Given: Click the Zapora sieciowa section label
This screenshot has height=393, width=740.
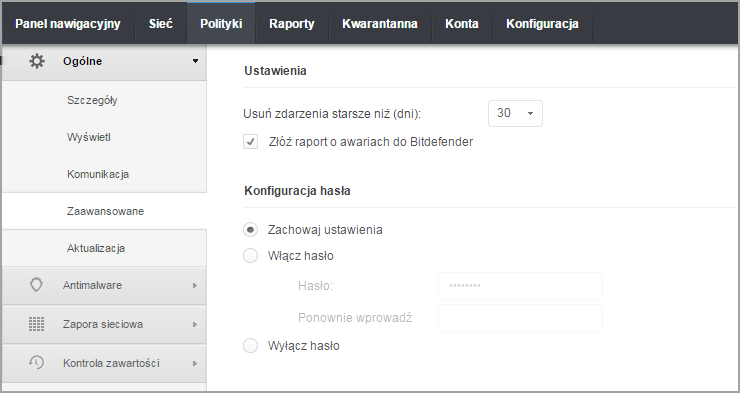Looking at the screenshot, I should point(103,325).
